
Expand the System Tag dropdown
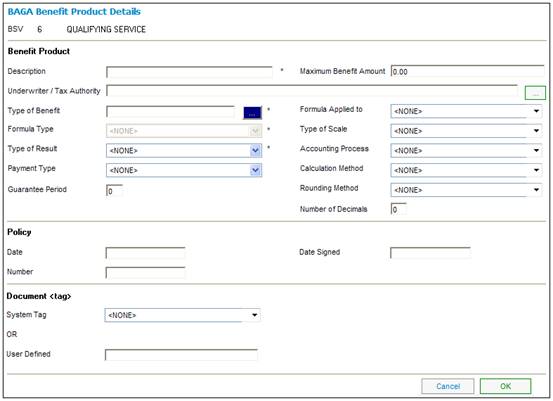tap(183, 315)
